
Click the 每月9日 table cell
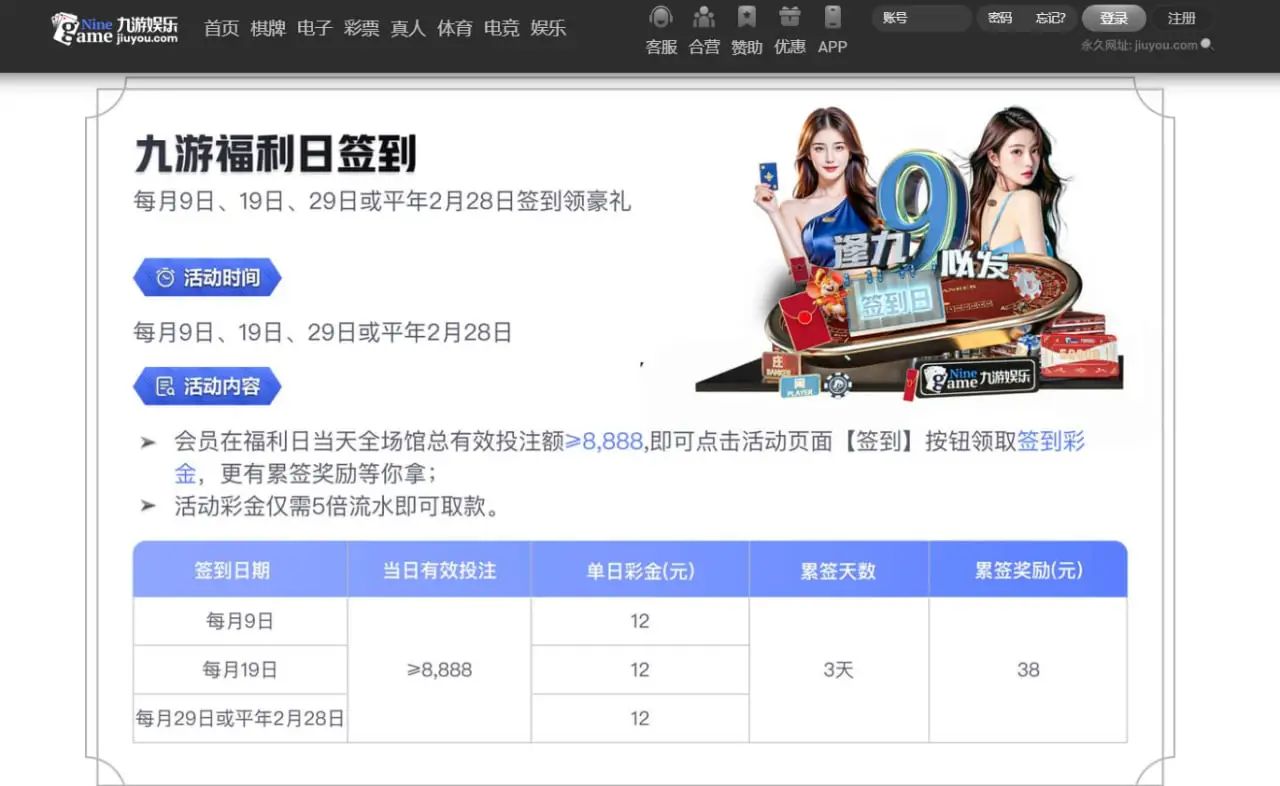pos(240,621)
